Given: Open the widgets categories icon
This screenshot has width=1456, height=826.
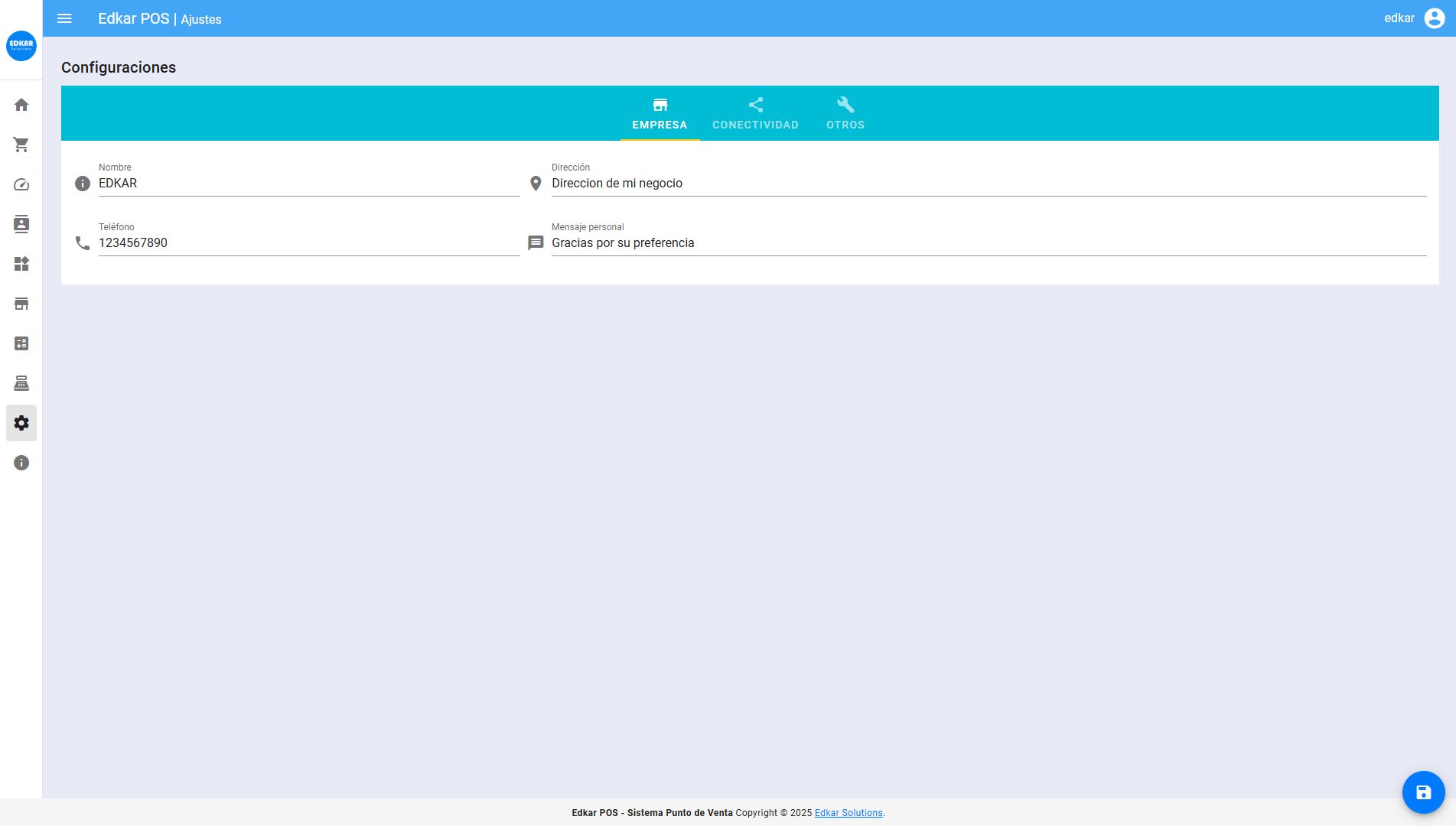Looking at the screenshot, I should [x=21, y=264].
